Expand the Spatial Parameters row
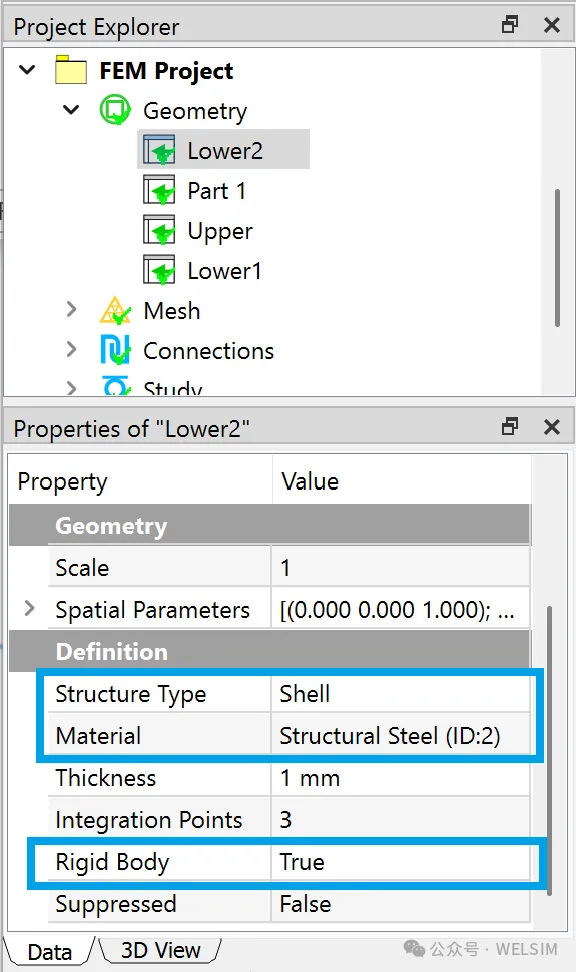The height and width of the screenshot is (972, 576). (29, 609)
